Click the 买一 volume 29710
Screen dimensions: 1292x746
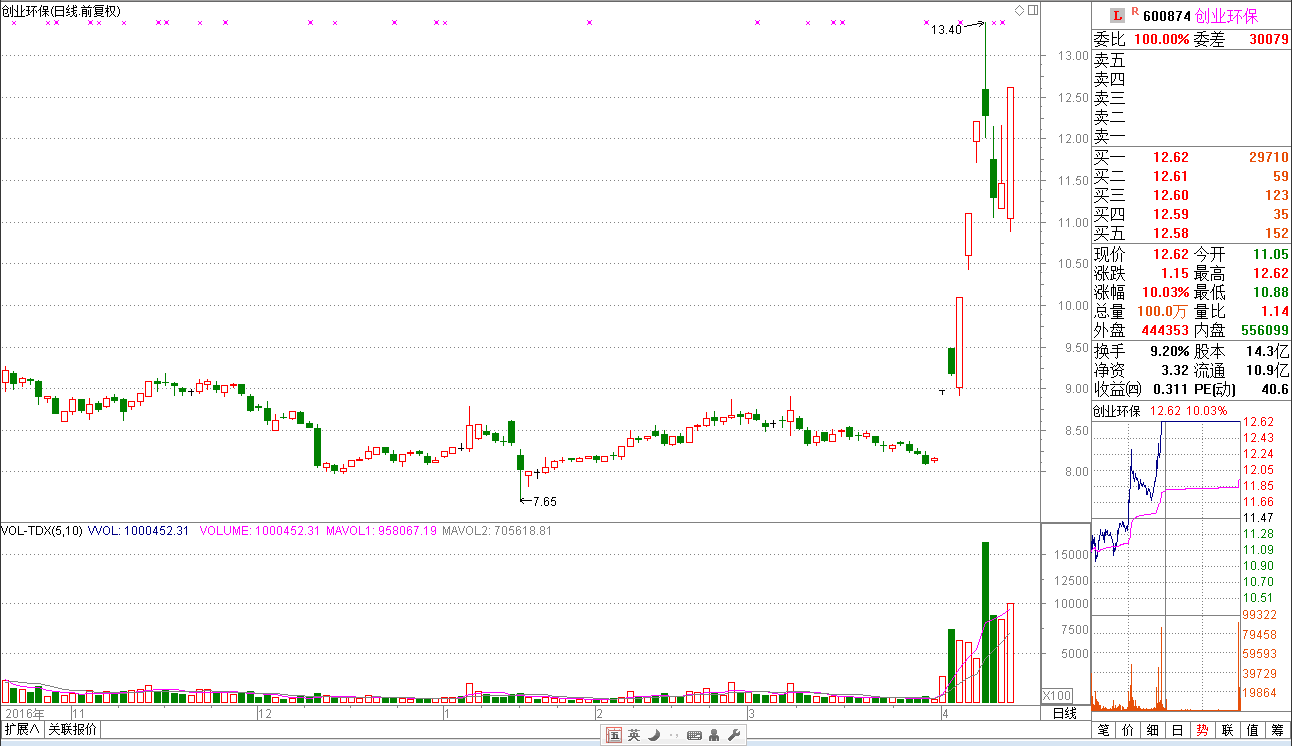(x=1269, y=157)
